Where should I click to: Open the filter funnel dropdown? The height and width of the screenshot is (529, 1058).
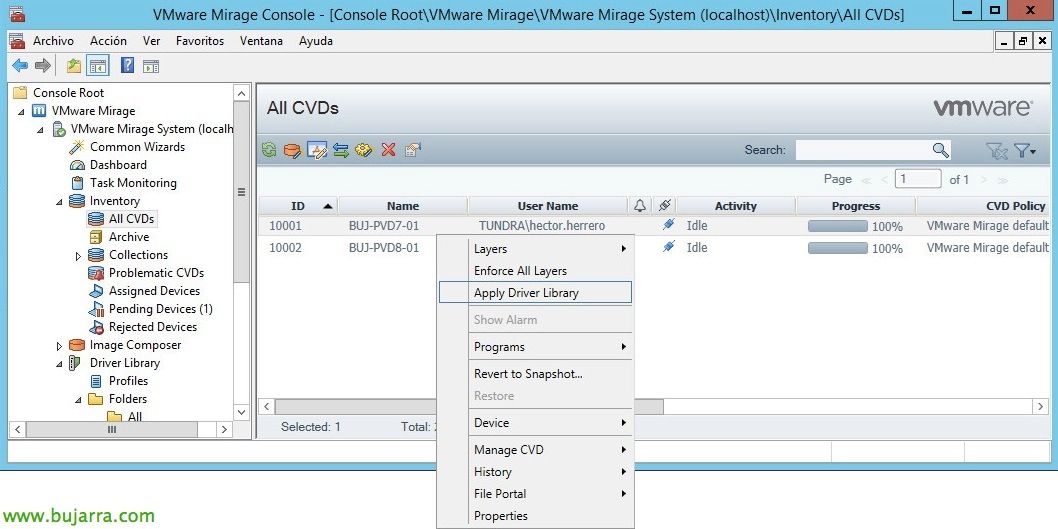pyautogui.click(x=1025, y=150)
